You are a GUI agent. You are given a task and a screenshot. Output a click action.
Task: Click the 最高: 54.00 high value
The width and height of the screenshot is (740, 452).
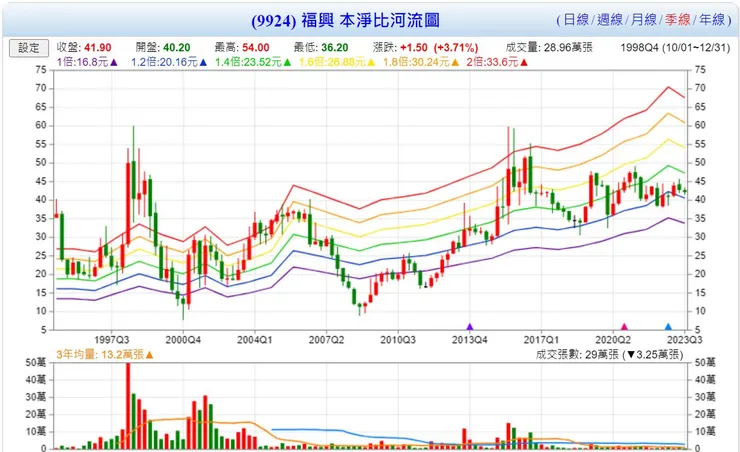click(242, 48)
